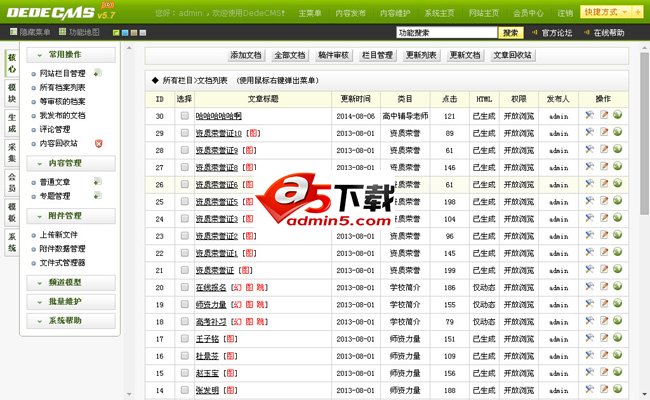Click the 添加文档 button
This screenshot has height=400, width=650.
coord(246,55)
